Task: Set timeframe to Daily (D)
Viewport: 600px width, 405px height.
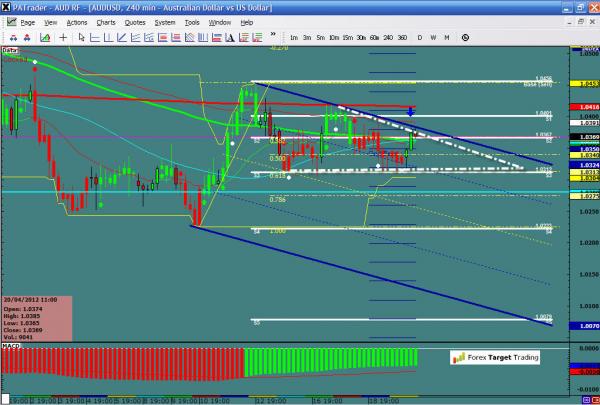Action: 420,37
